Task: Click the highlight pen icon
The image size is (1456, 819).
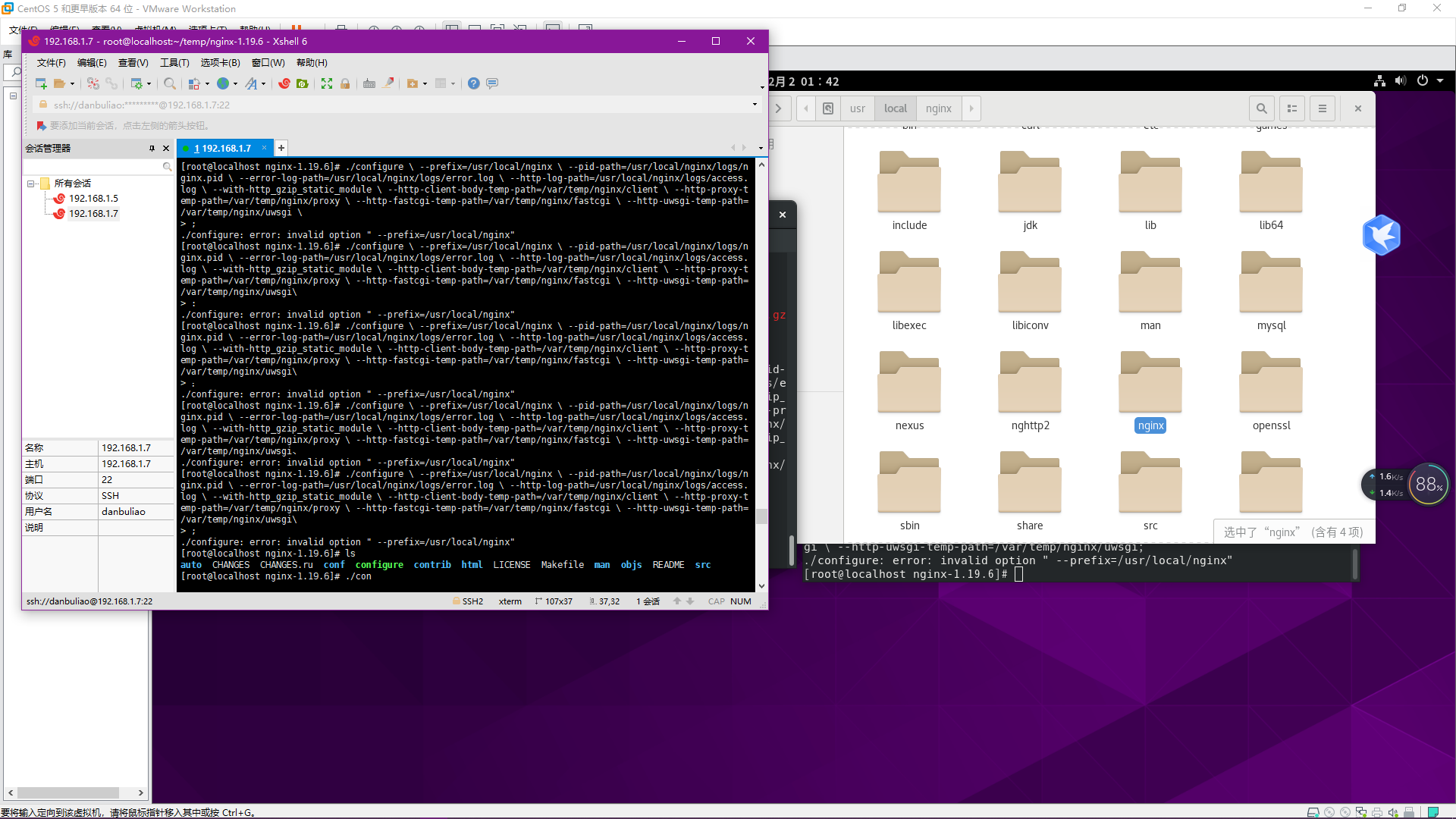Action: (388, 83)
